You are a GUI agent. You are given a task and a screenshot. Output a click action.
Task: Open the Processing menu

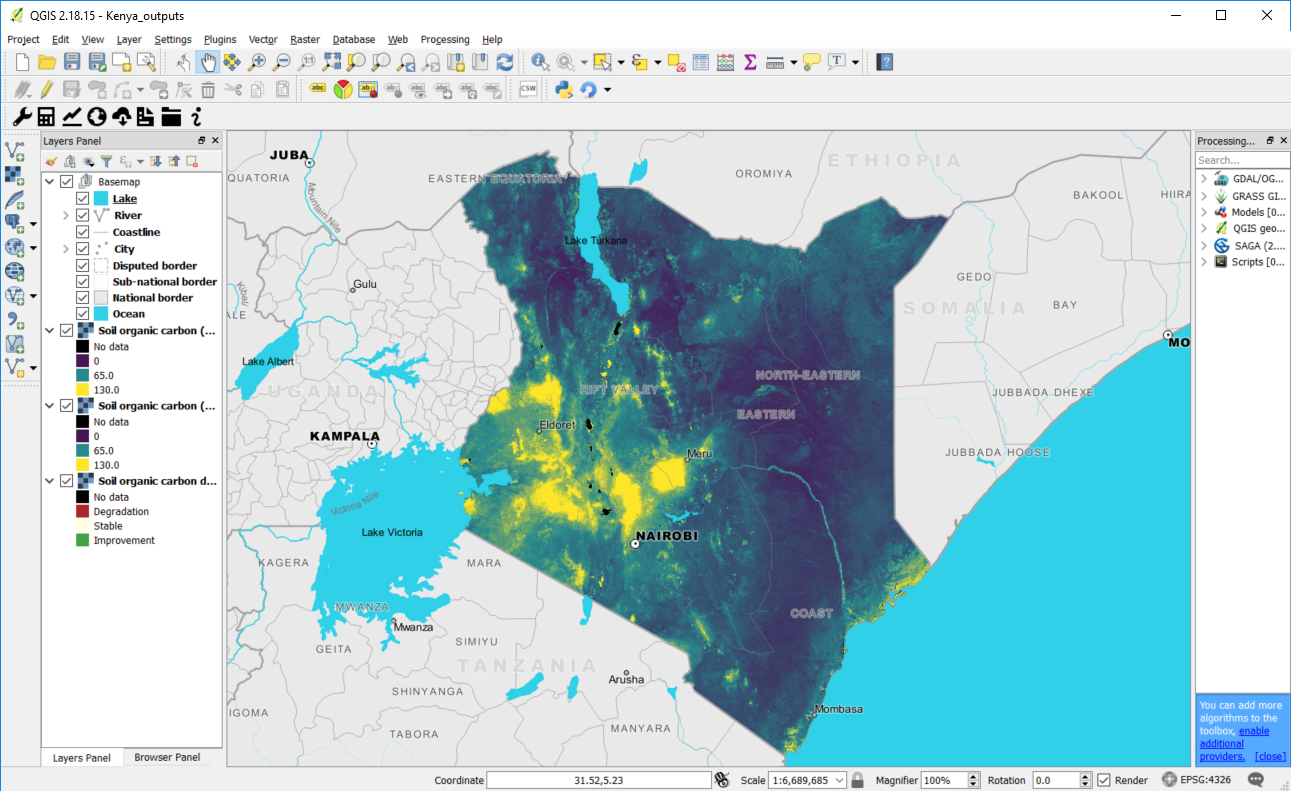445,39
